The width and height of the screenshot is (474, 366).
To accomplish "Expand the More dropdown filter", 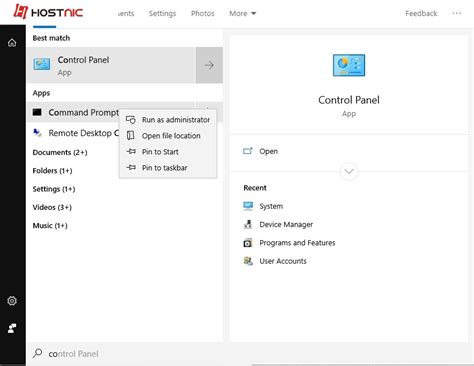I will tap(242, 13).
